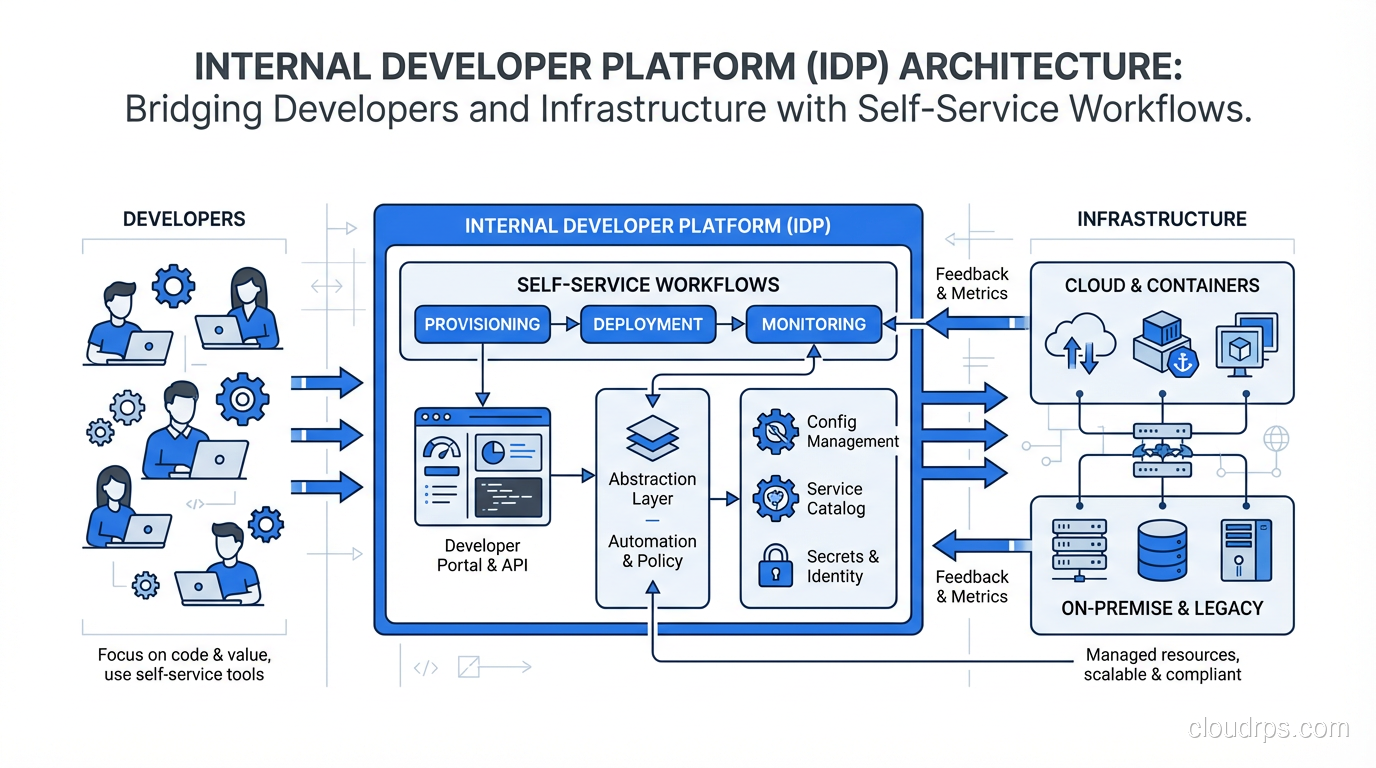Open the DEVELOPERS section header
This screenshot has width=1376, height=768.
[184, 219]
